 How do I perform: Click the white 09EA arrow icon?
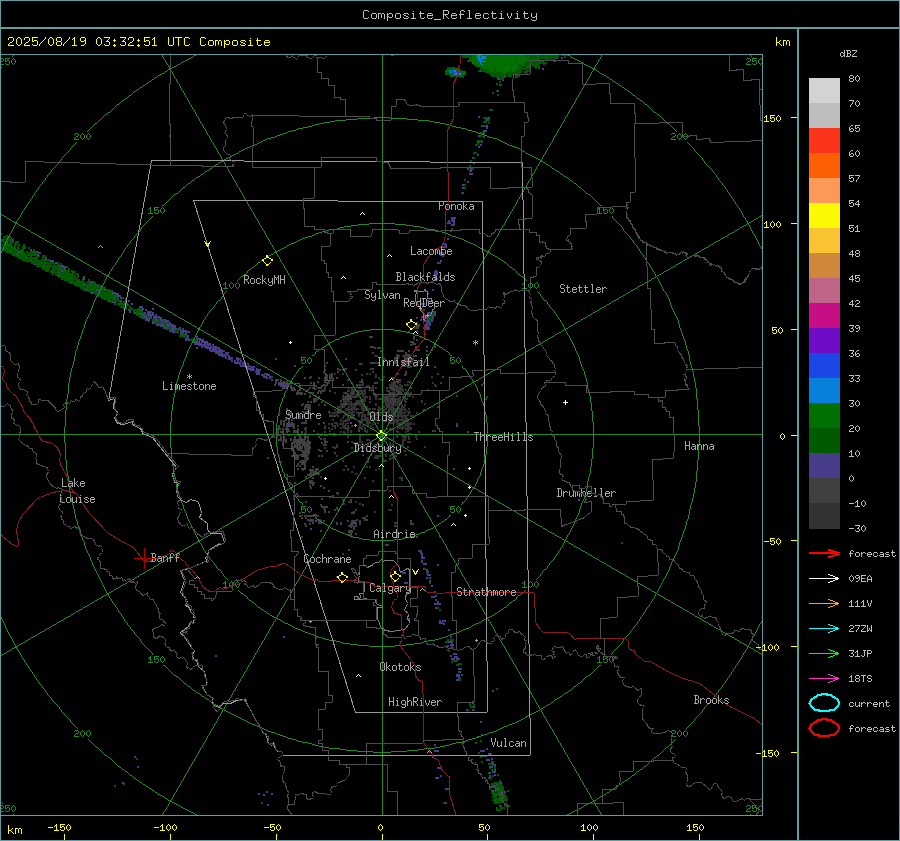click(824, 579)
